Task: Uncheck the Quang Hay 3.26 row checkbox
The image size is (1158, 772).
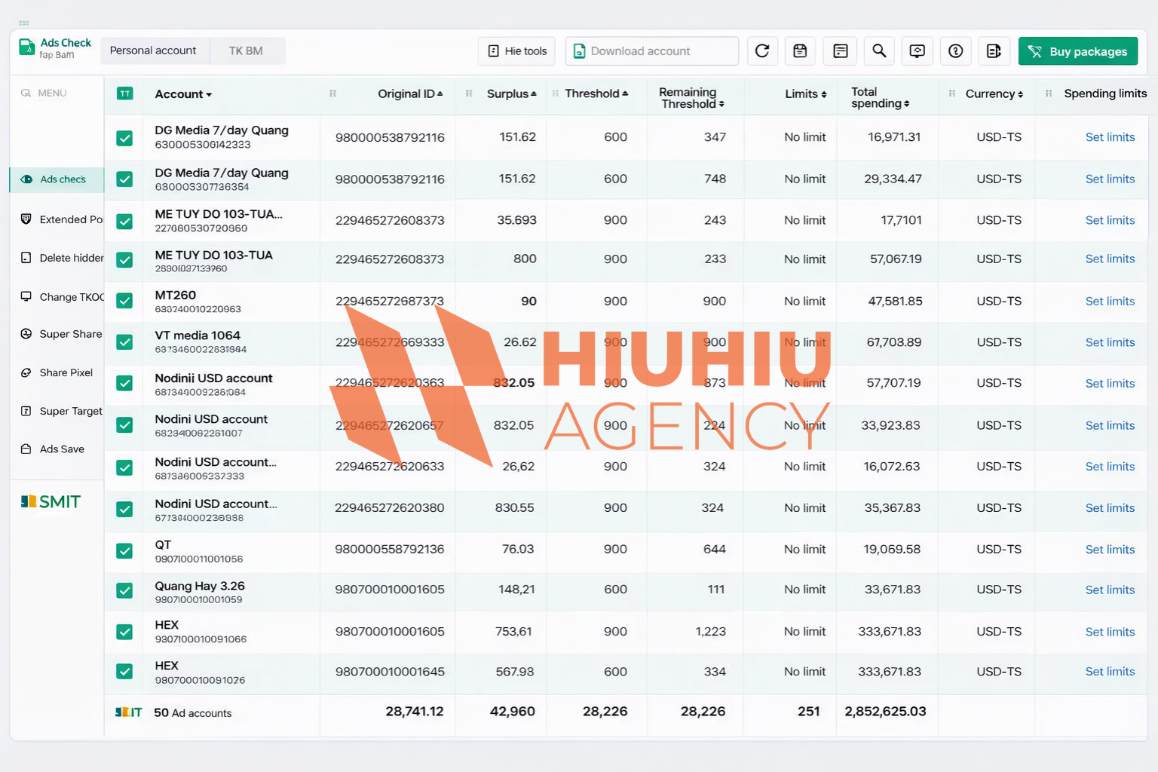Action: coord(125,590)
